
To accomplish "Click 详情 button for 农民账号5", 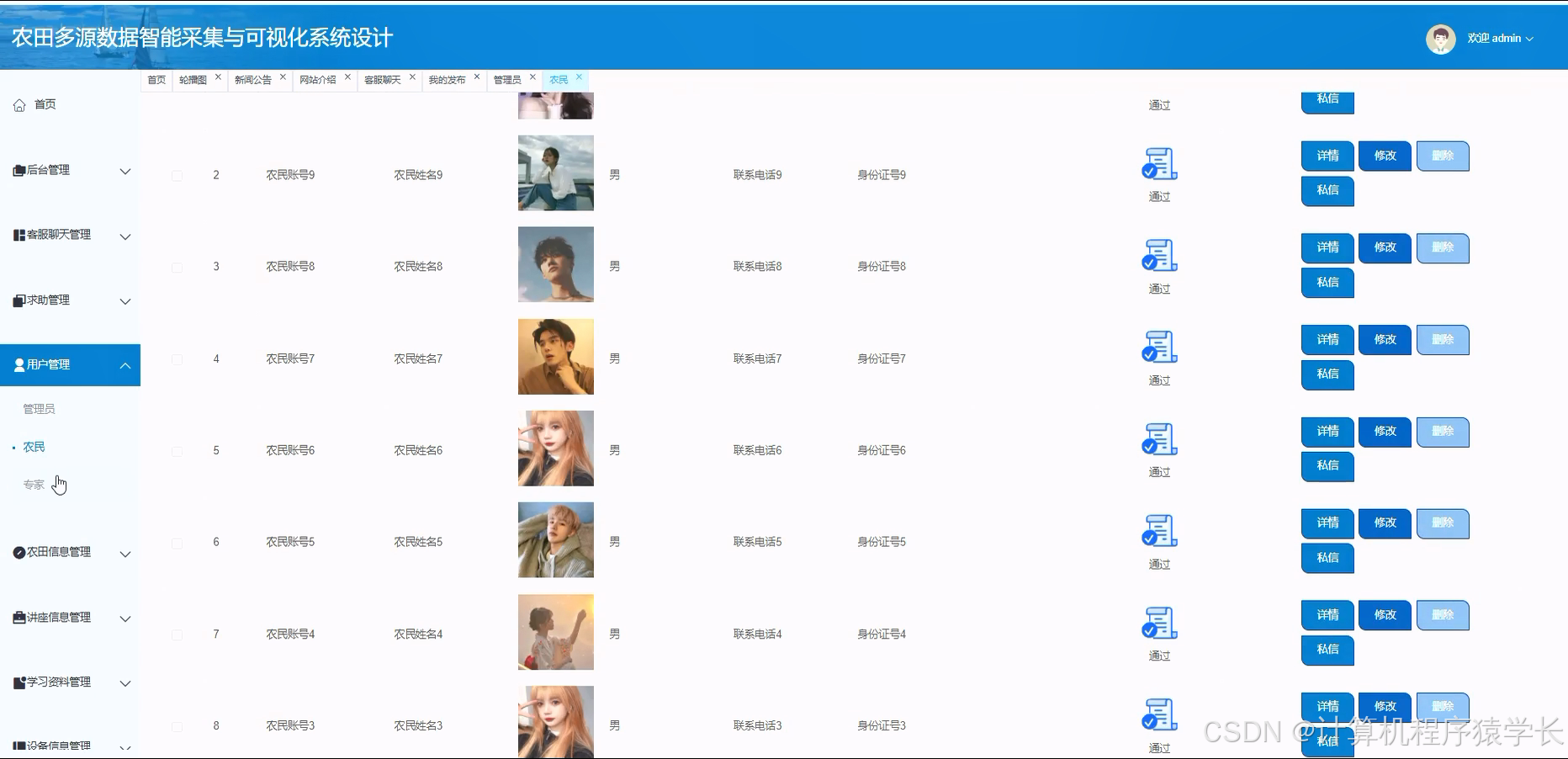I will 1327,523.
